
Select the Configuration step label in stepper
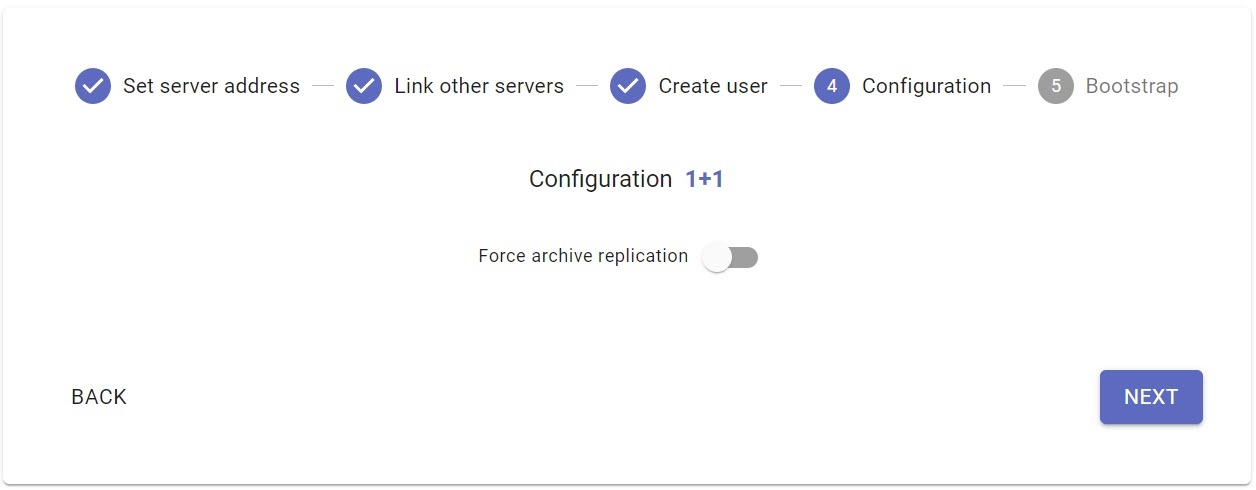[926, 86]
